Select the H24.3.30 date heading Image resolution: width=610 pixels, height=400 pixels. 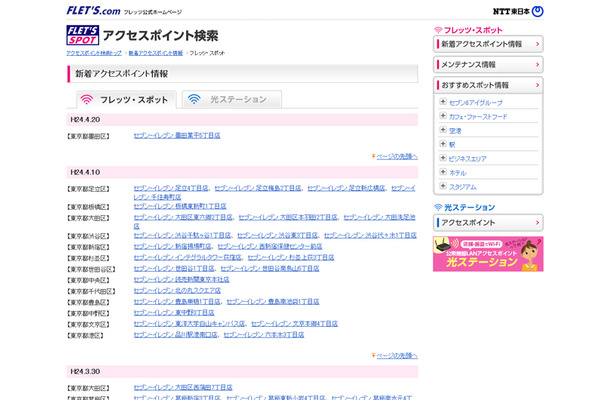pos(85,372)
